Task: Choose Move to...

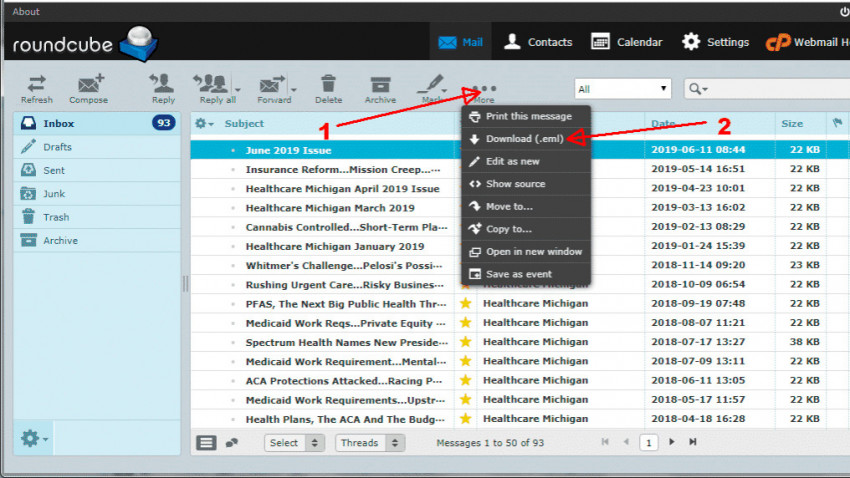Action: [526, 206]
